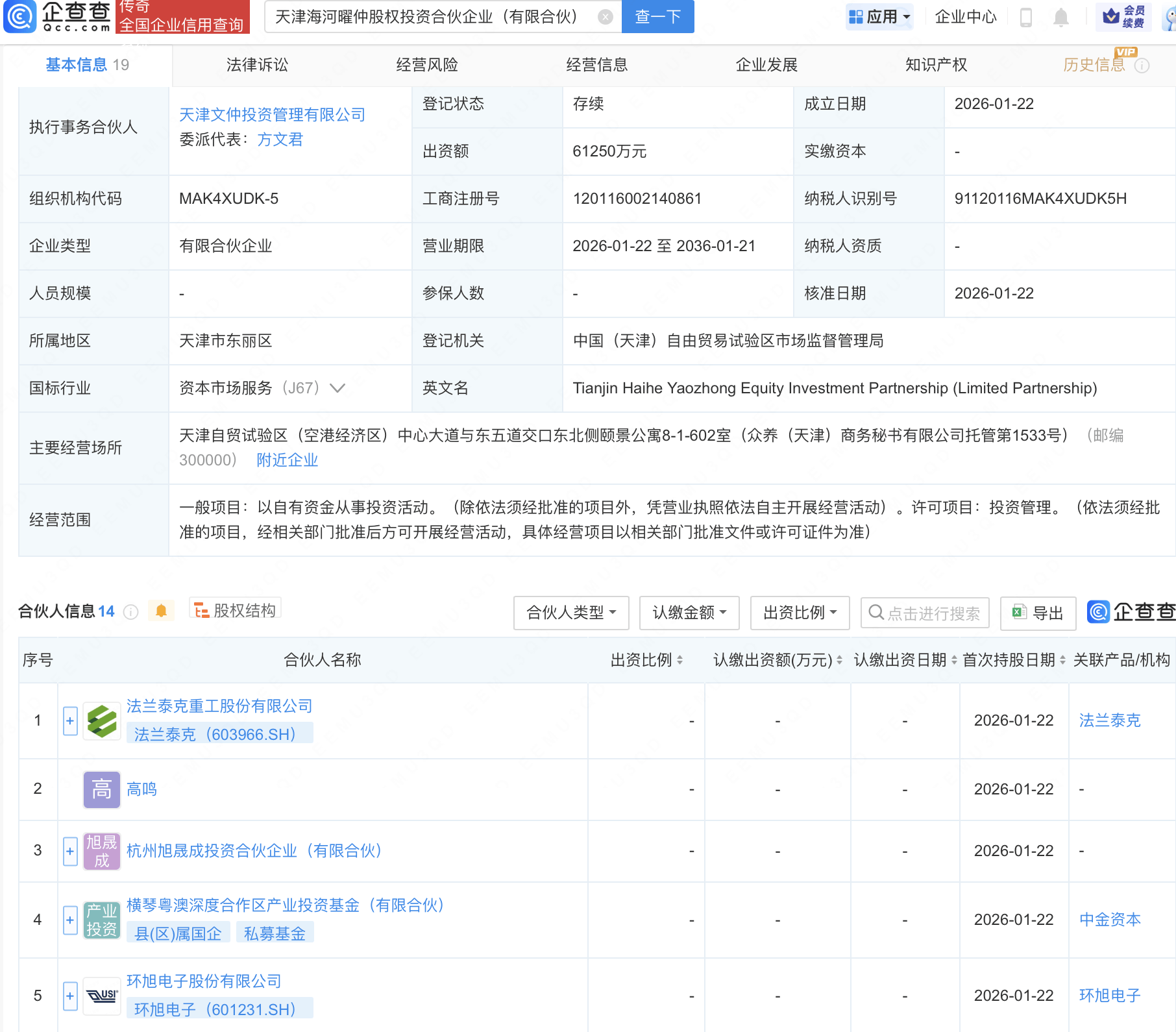Expand row for 杭州旭晟成投资合伙企业
This screenshot has width=1176, height=1032.
pos(70,851)
